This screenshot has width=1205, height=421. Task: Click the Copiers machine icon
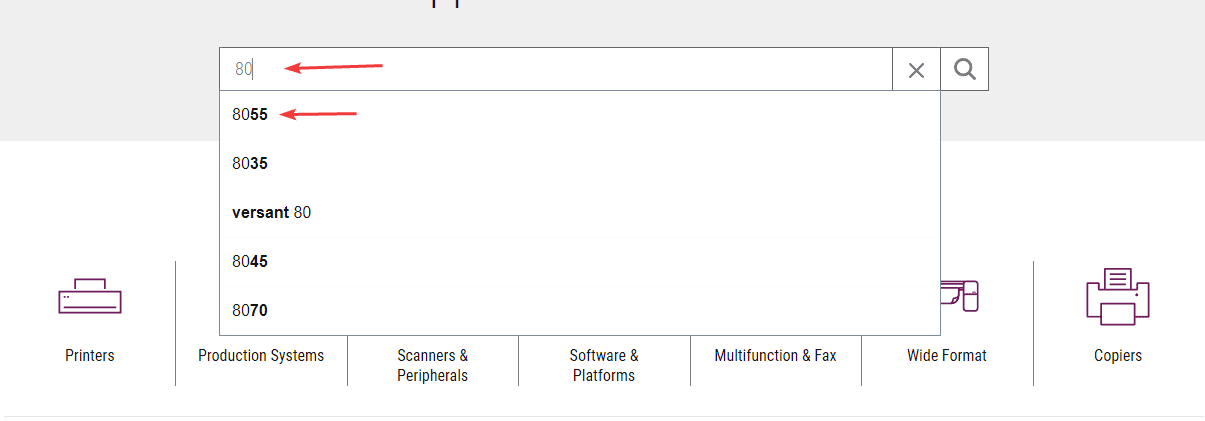point(1117,296)
